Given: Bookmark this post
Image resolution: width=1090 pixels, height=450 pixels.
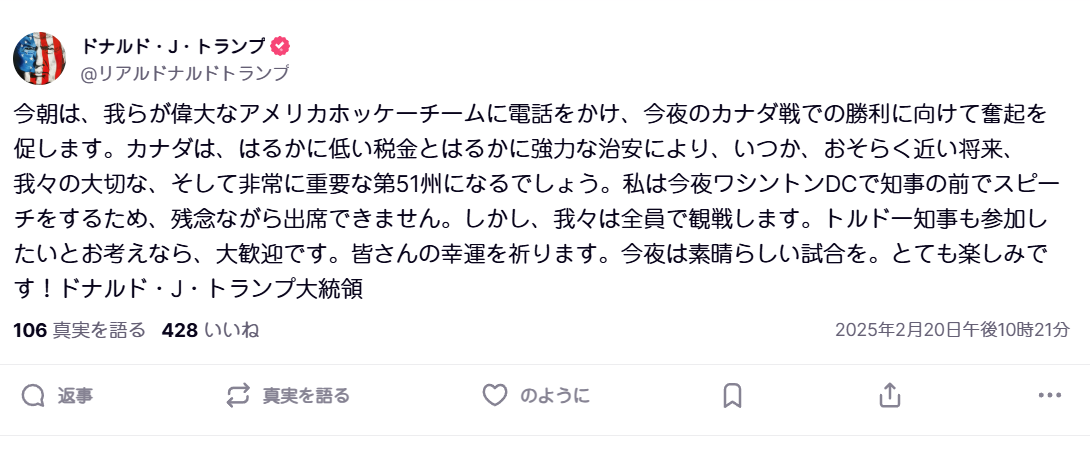Looking at the screenshot, I should click(x=732, y=396).
